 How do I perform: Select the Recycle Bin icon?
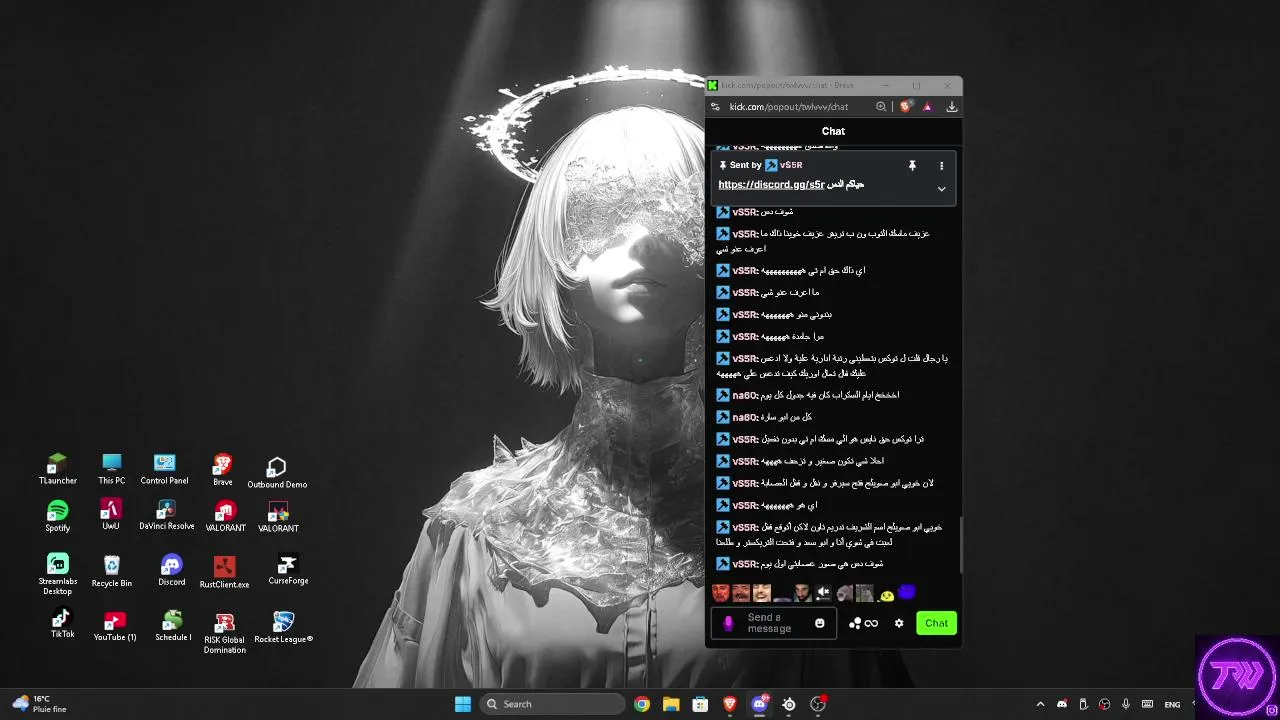[x=112, y=572]
